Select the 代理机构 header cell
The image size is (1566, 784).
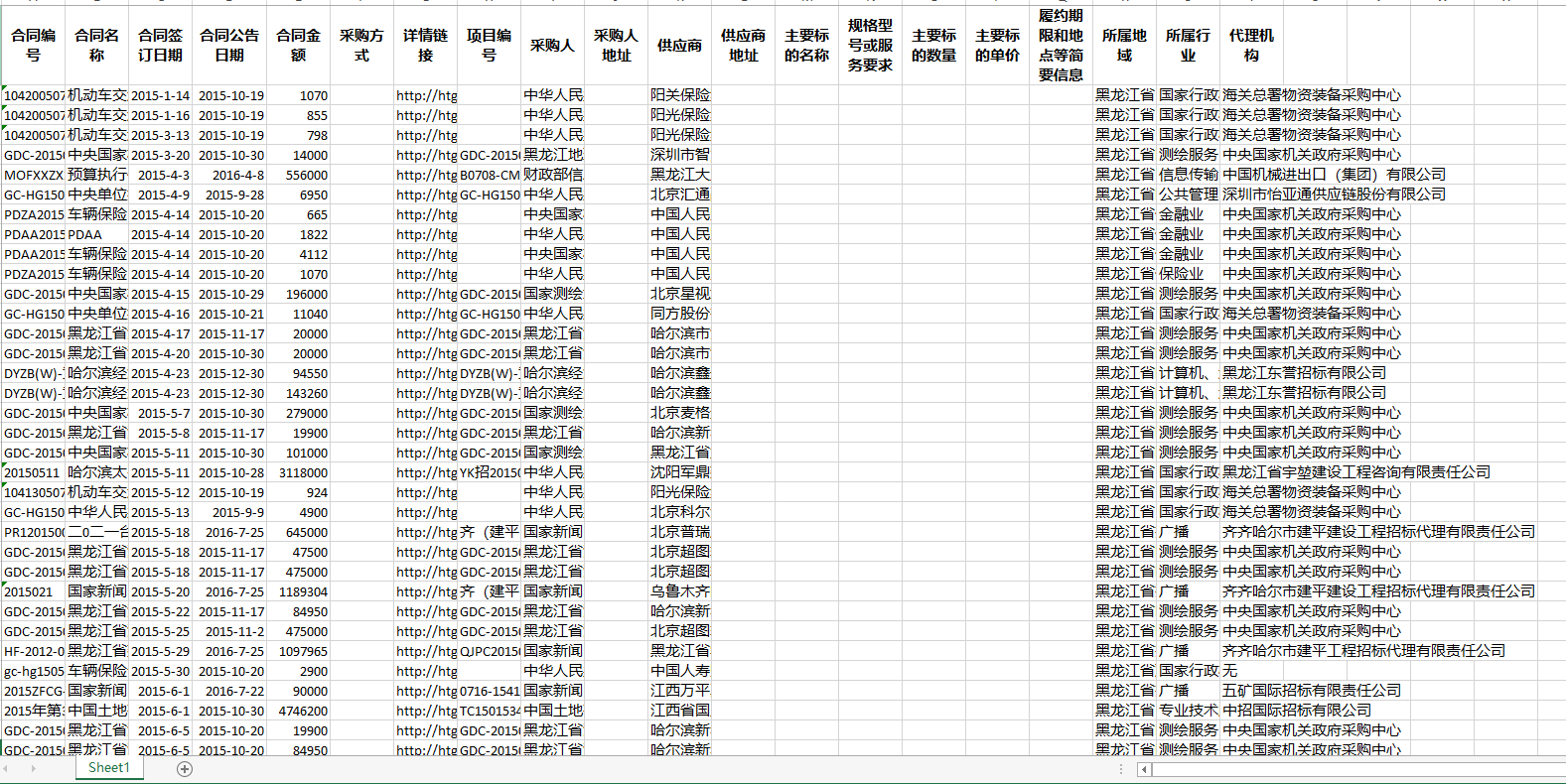1251,46
